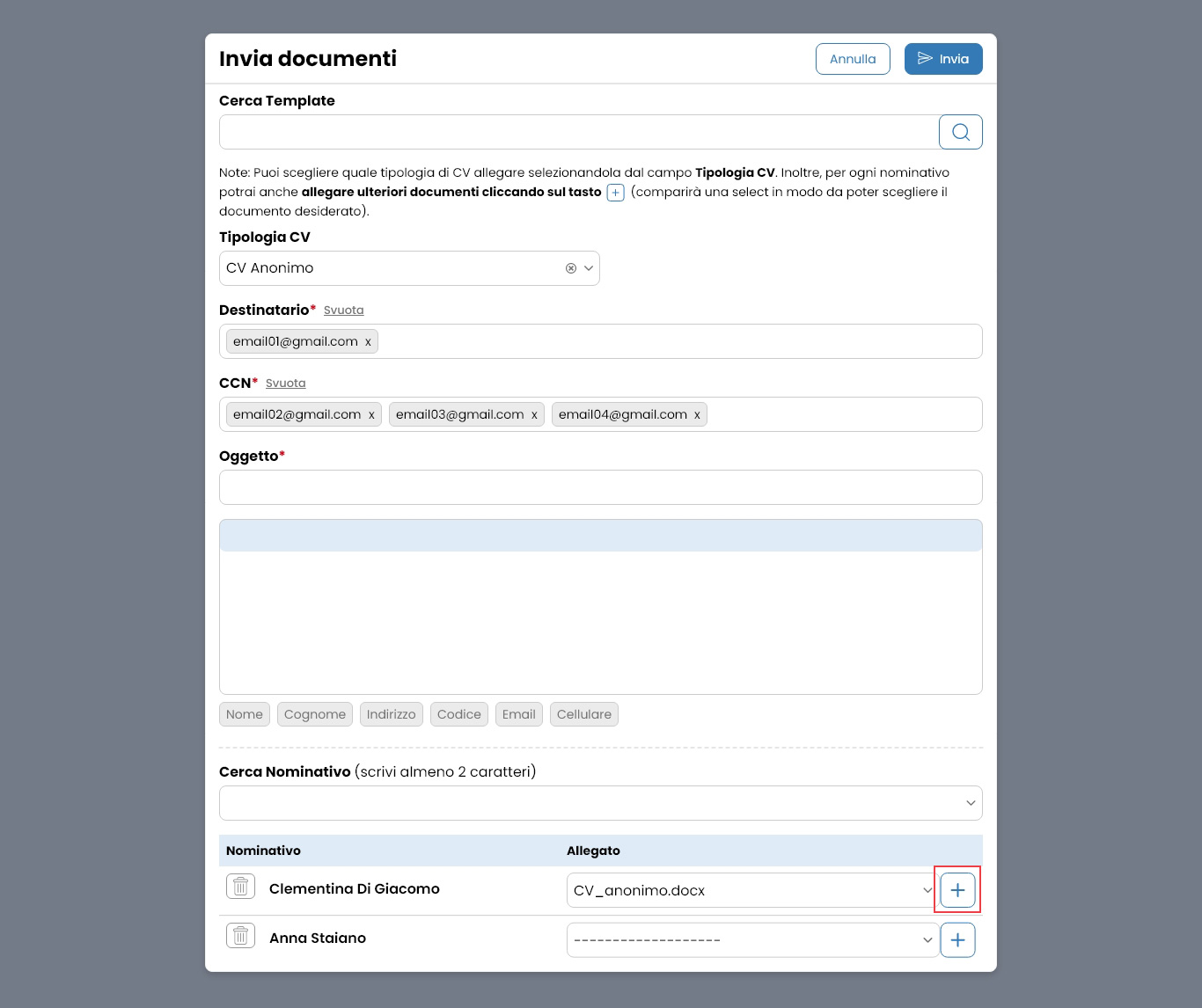Viewport: 1202px width, 1008px height.
Task: Add attachment for Clementina Di Giacomo
Action: pos(957,890)
